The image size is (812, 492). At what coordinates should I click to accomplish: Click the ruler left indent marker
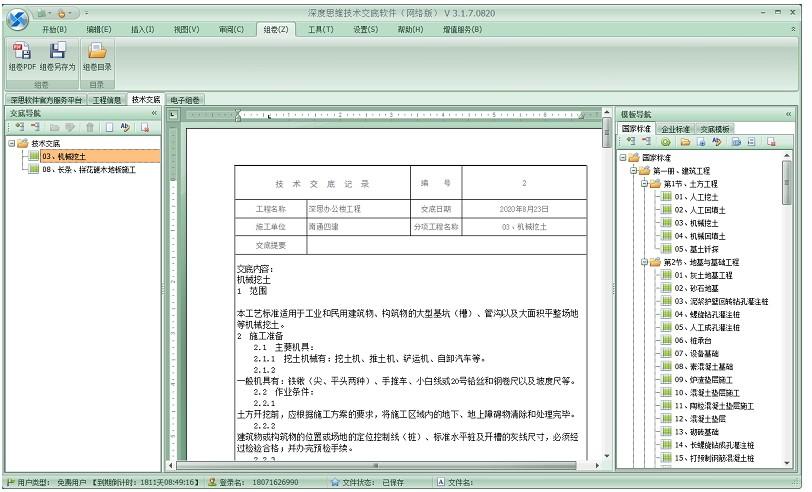[238, 115]
